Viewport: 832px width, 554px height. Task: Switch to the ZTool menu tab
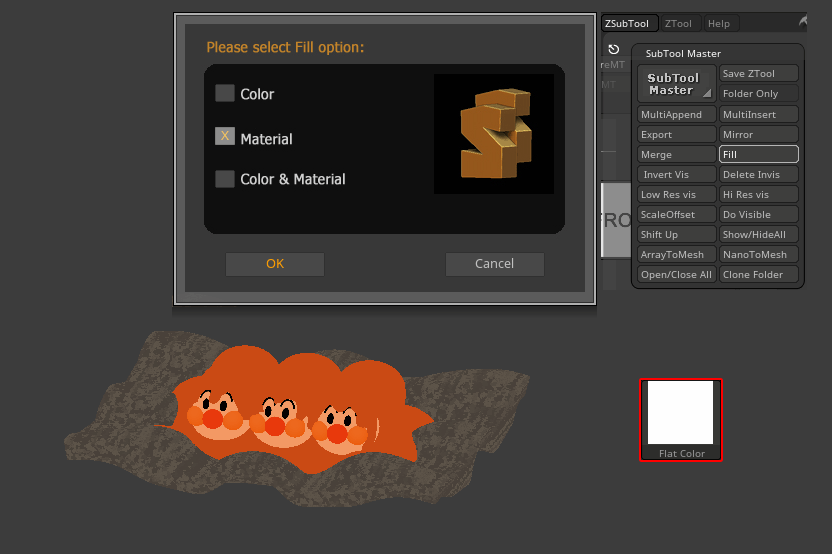(678, 23)
